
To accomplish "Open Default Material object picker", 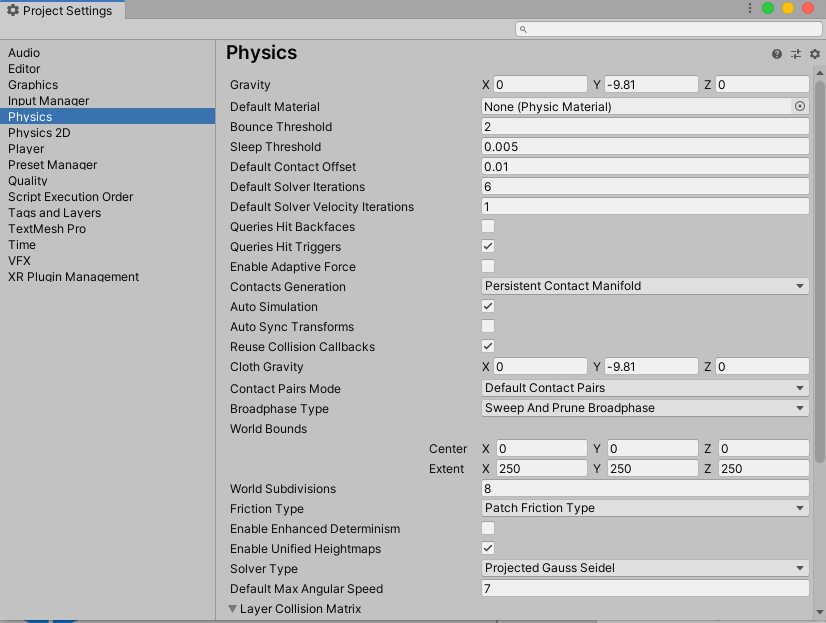I will (x=800, y=106).
